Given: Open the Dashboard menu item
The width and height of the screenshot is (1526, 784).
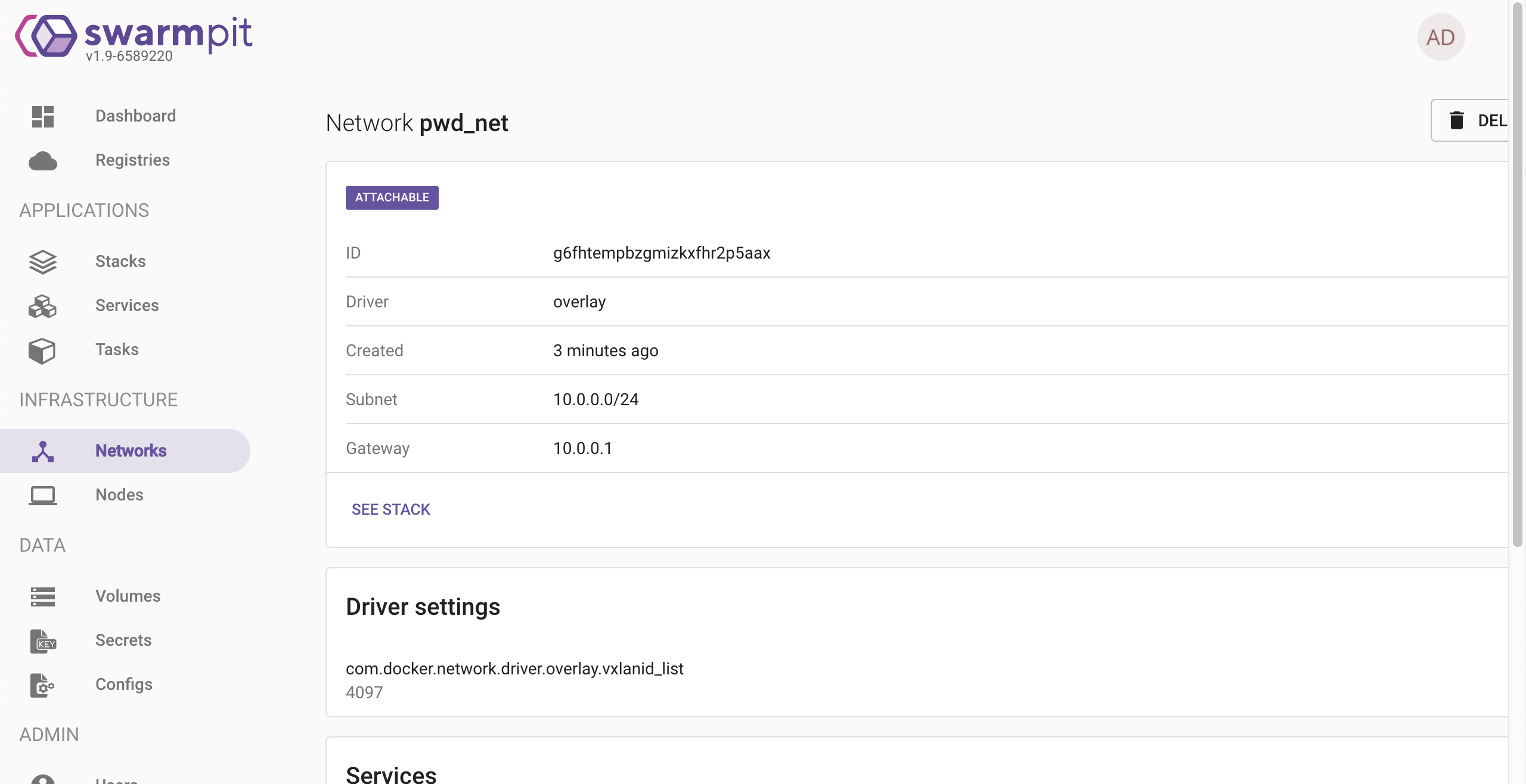Looking at the screenshot, I should click(135, 116).
